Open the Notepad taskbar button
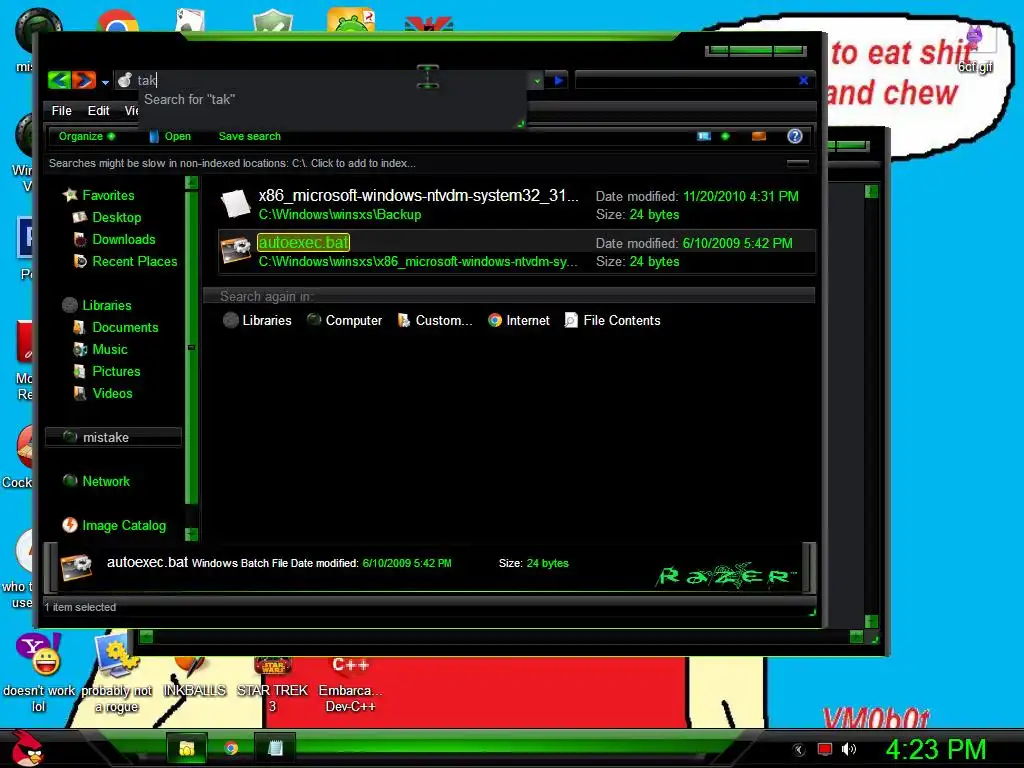The width and height of the screenshot is (1024, 768). (275, 748)
